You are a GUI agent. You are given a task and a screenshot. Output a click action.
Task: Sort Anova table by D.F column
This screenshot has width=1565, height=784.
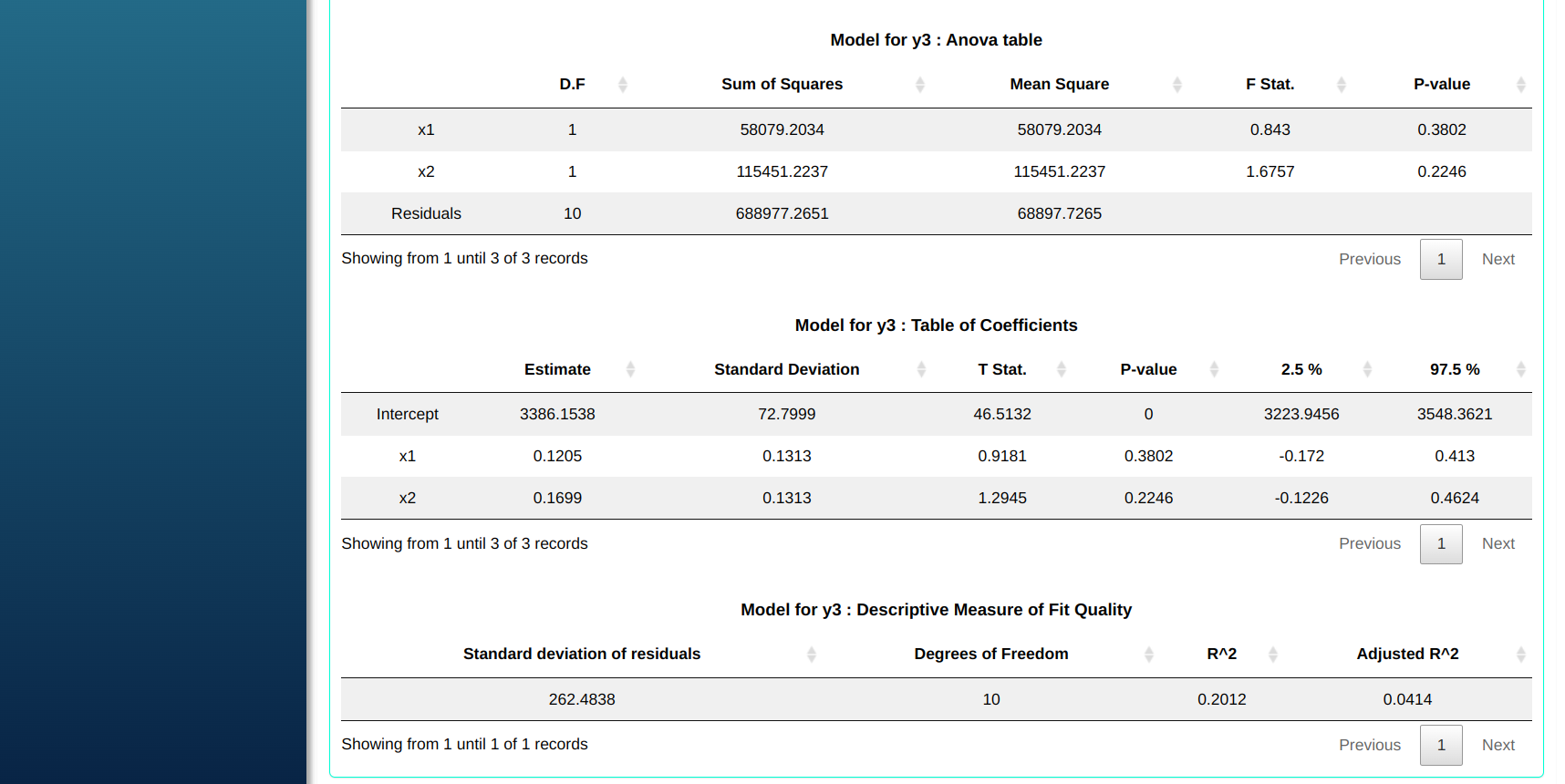tap(572, 84)
